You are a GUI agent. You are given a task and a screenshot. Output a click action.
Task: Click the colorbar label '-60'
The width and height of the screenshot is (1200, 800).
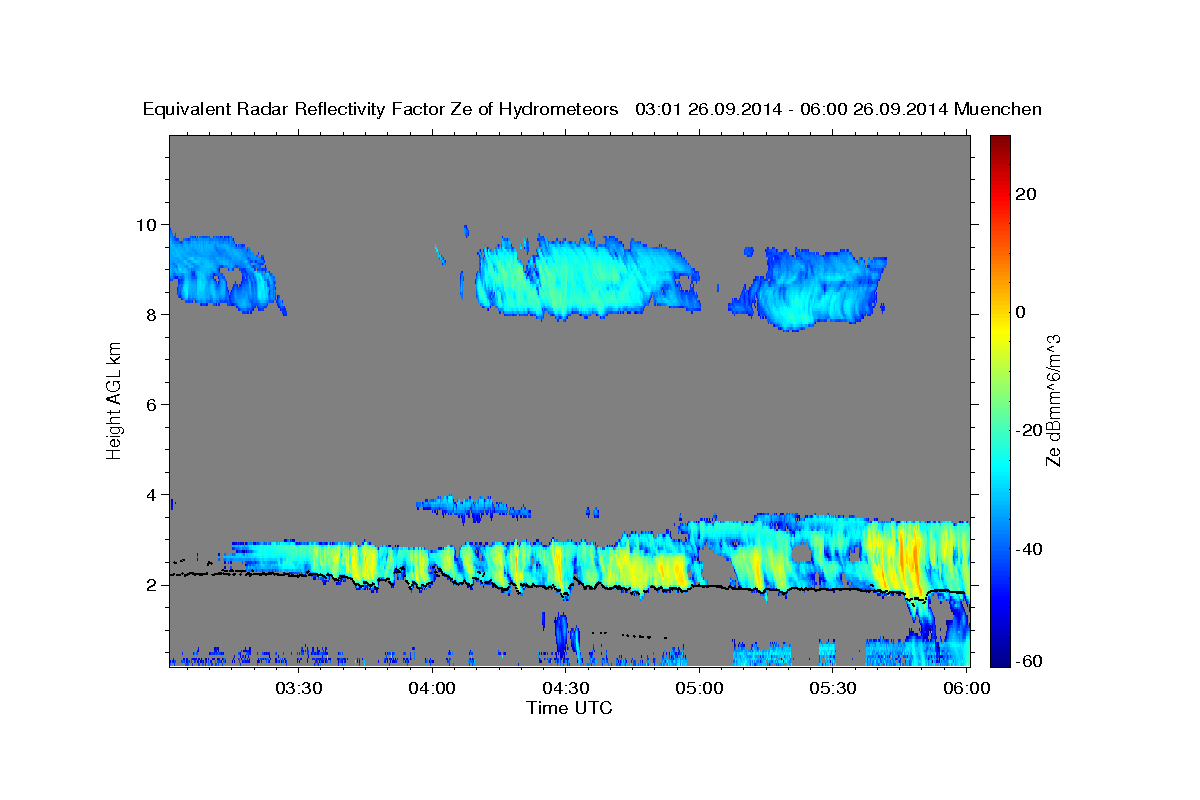coord(1027,661)
